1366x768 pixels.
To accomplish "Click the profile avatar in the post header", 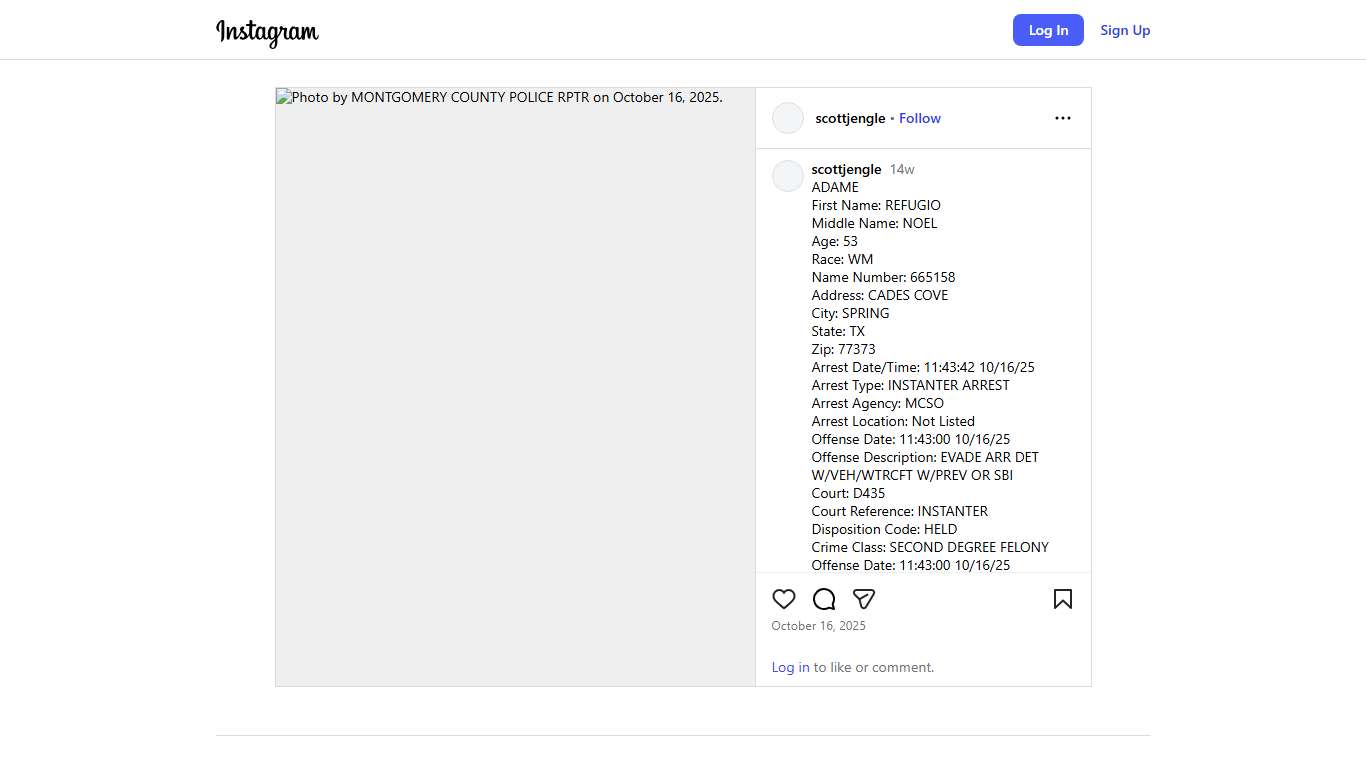I will (x=788, y=118).
